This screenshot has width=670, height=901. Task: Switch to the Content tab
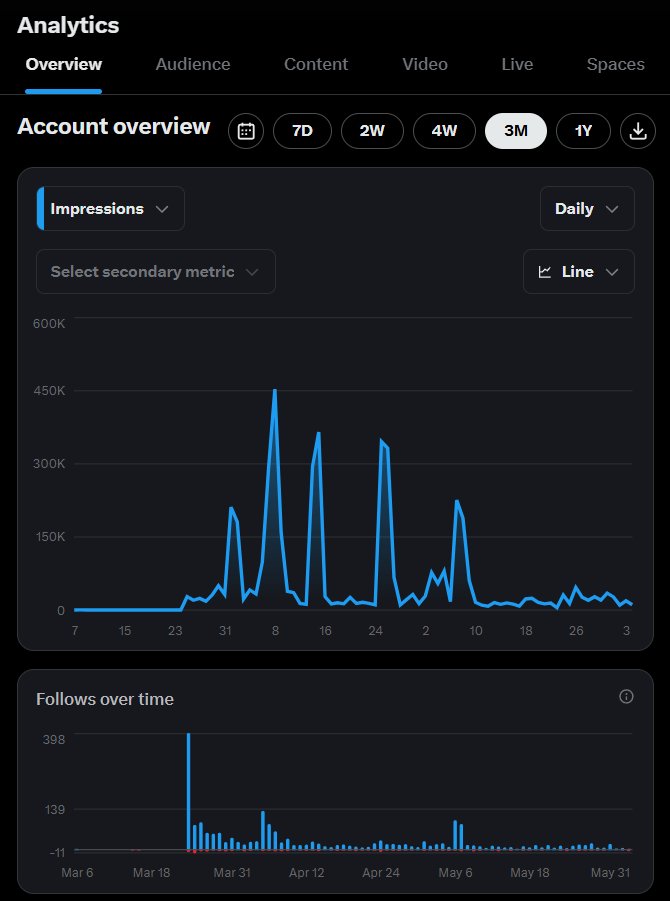[x=316, y=64]
